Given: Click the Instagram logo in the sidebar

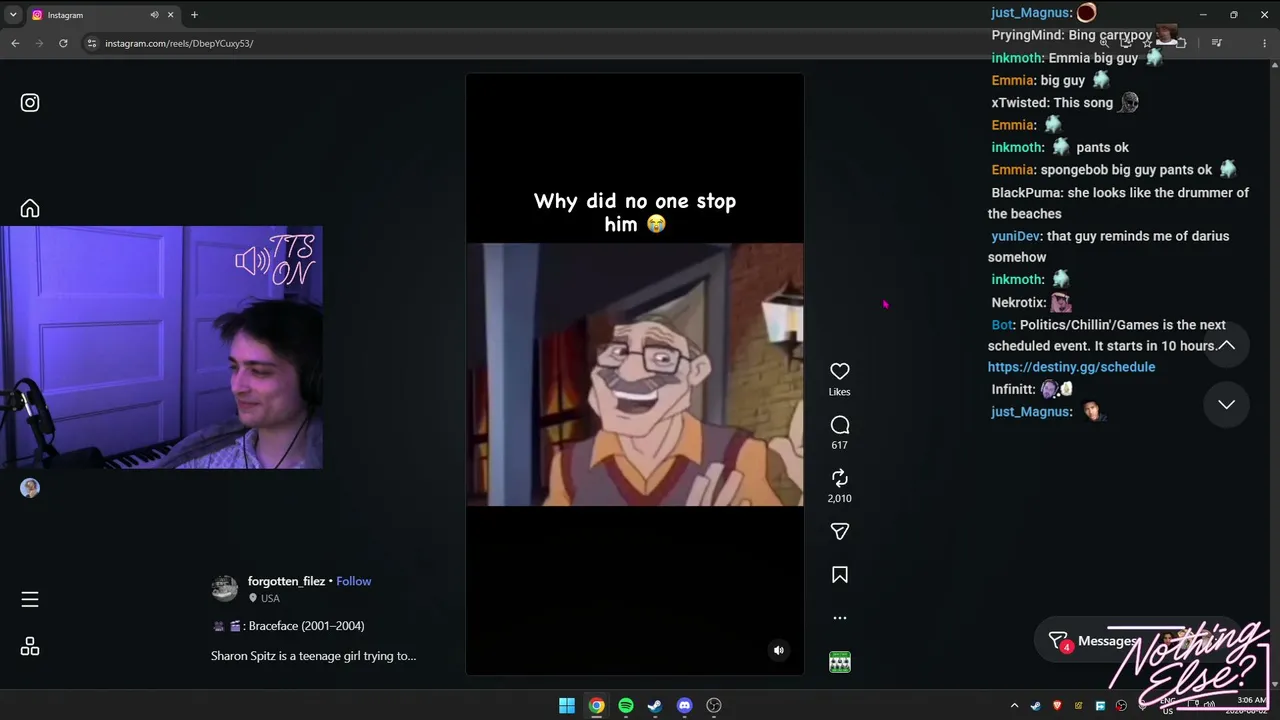Looking at the screenshot, I should tap(30, 102).
